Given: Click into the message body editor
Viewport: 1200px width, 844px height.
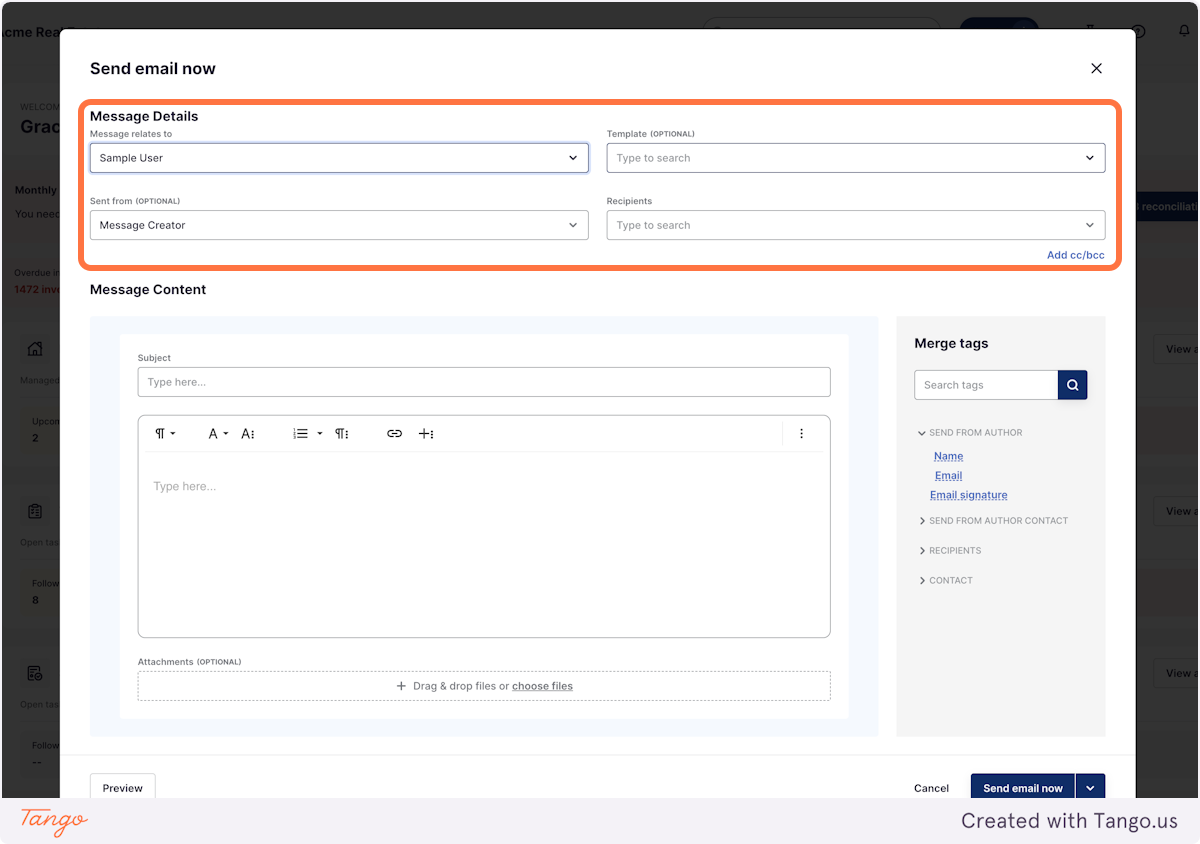Looking at the screenshot, I should [484, 544].
